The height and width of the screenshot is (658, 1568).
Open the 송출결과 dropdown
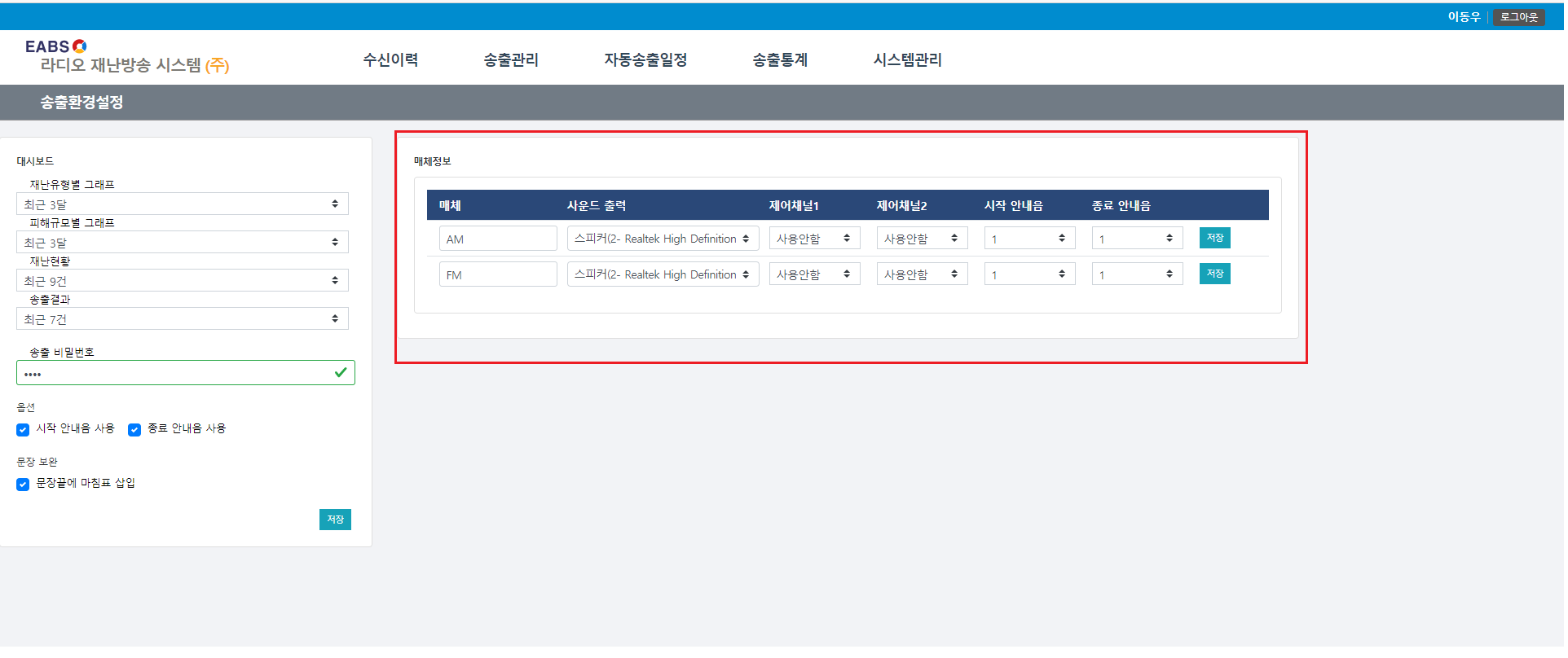pyautogui.click(x=183, y=318)
